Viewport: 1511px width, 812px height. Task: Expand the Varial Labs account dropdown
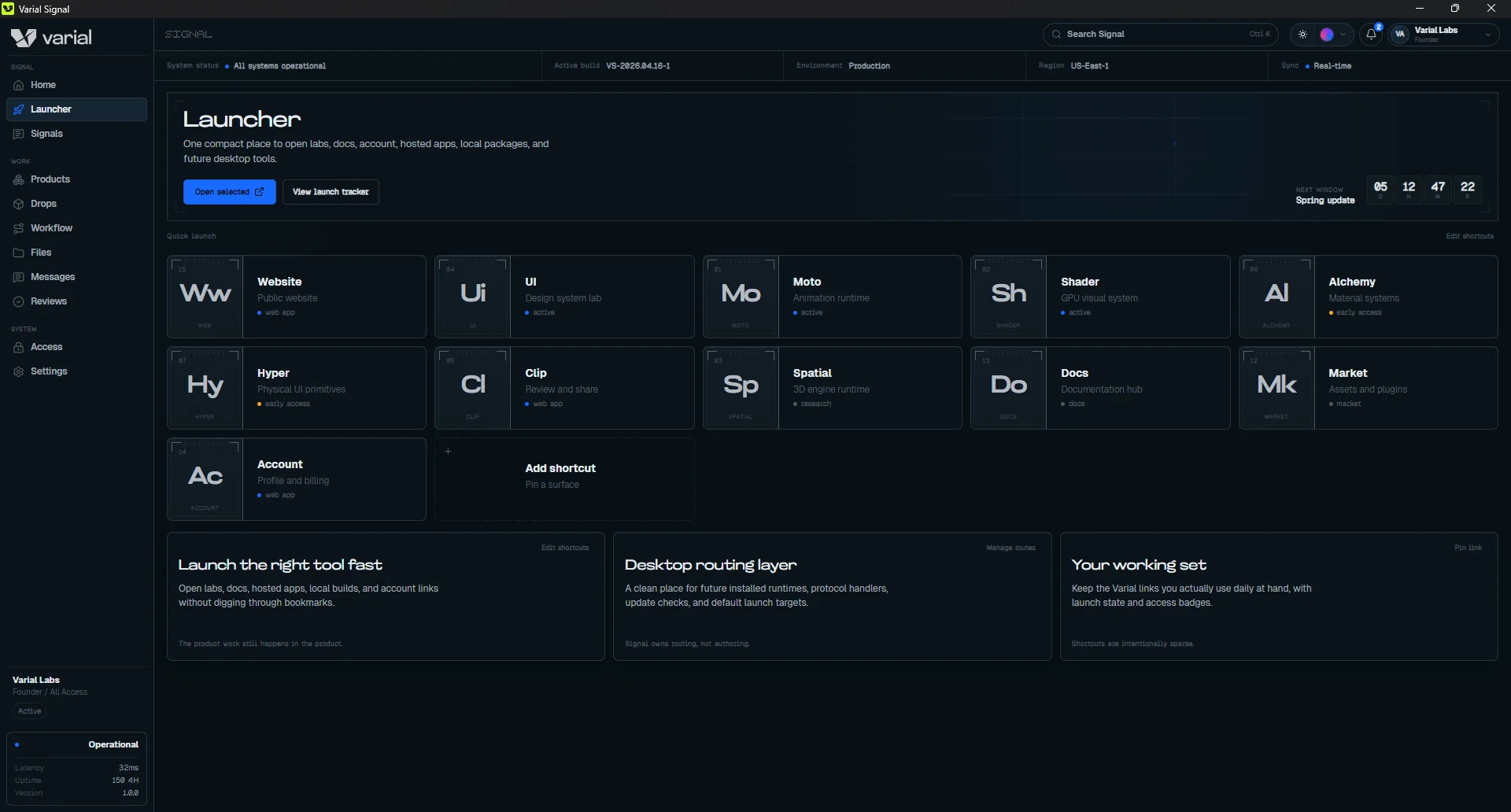click(x=1487, y=35)
